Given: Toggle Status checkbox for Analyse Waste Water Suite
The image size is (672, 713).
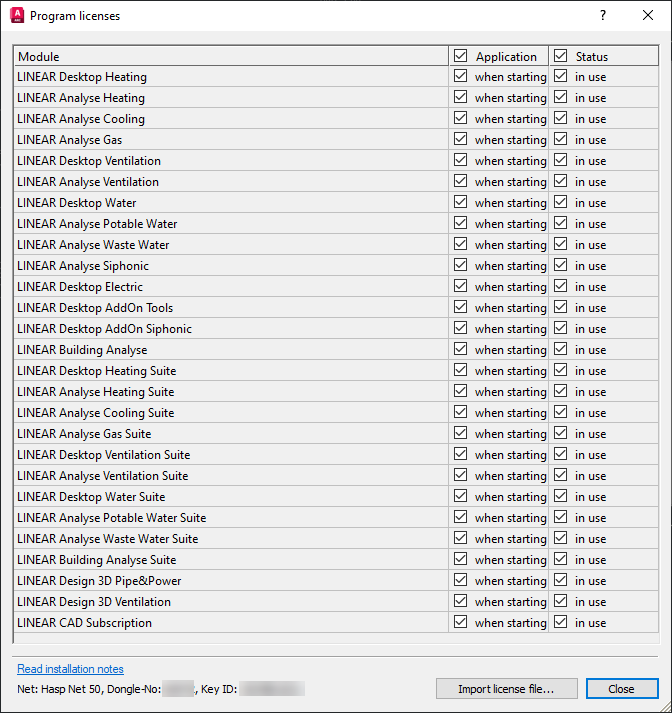Looking at the screenshot, I should (560, 537).
